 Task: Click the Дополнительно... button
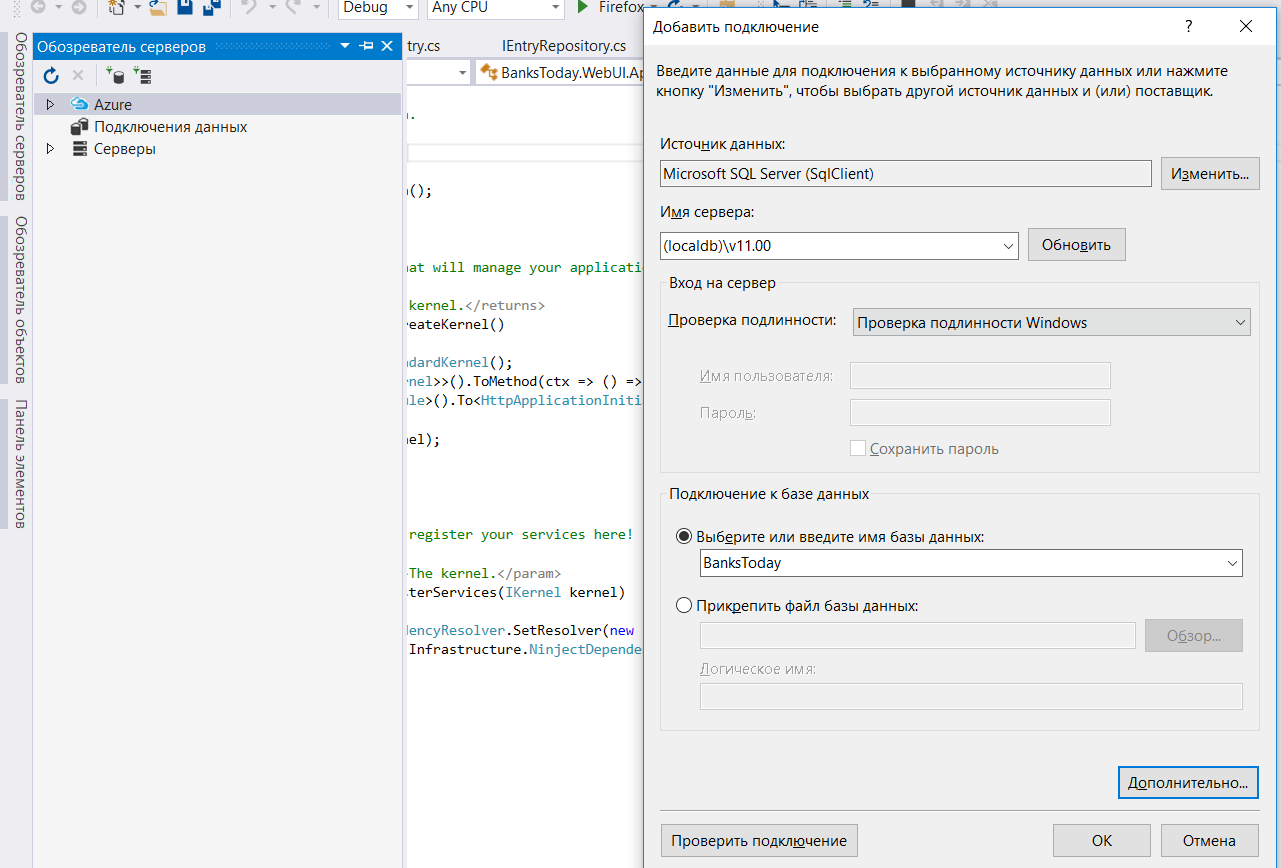(x=1188, y=782)
